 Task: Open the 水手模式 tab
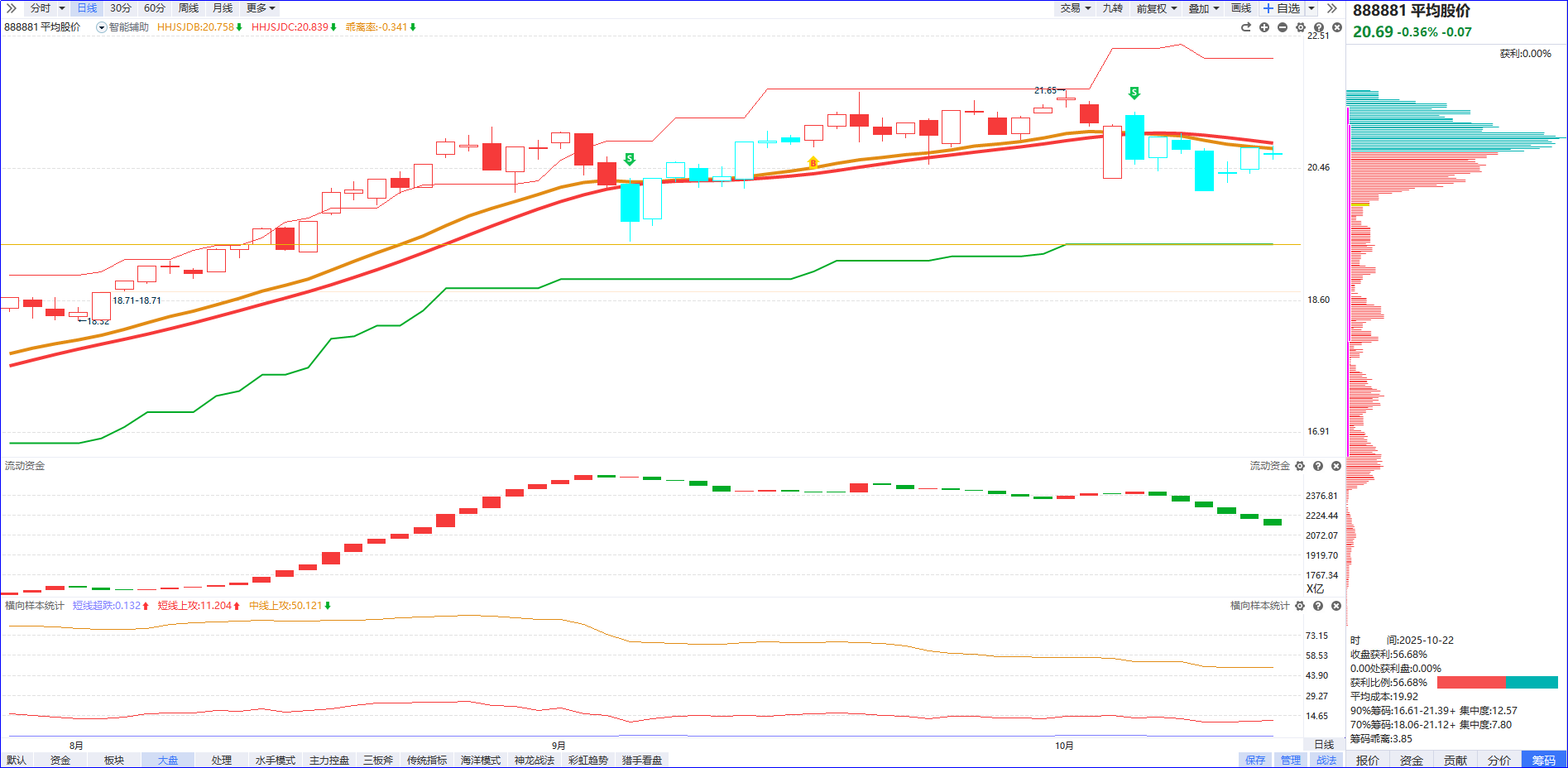[x=276, y=761]
